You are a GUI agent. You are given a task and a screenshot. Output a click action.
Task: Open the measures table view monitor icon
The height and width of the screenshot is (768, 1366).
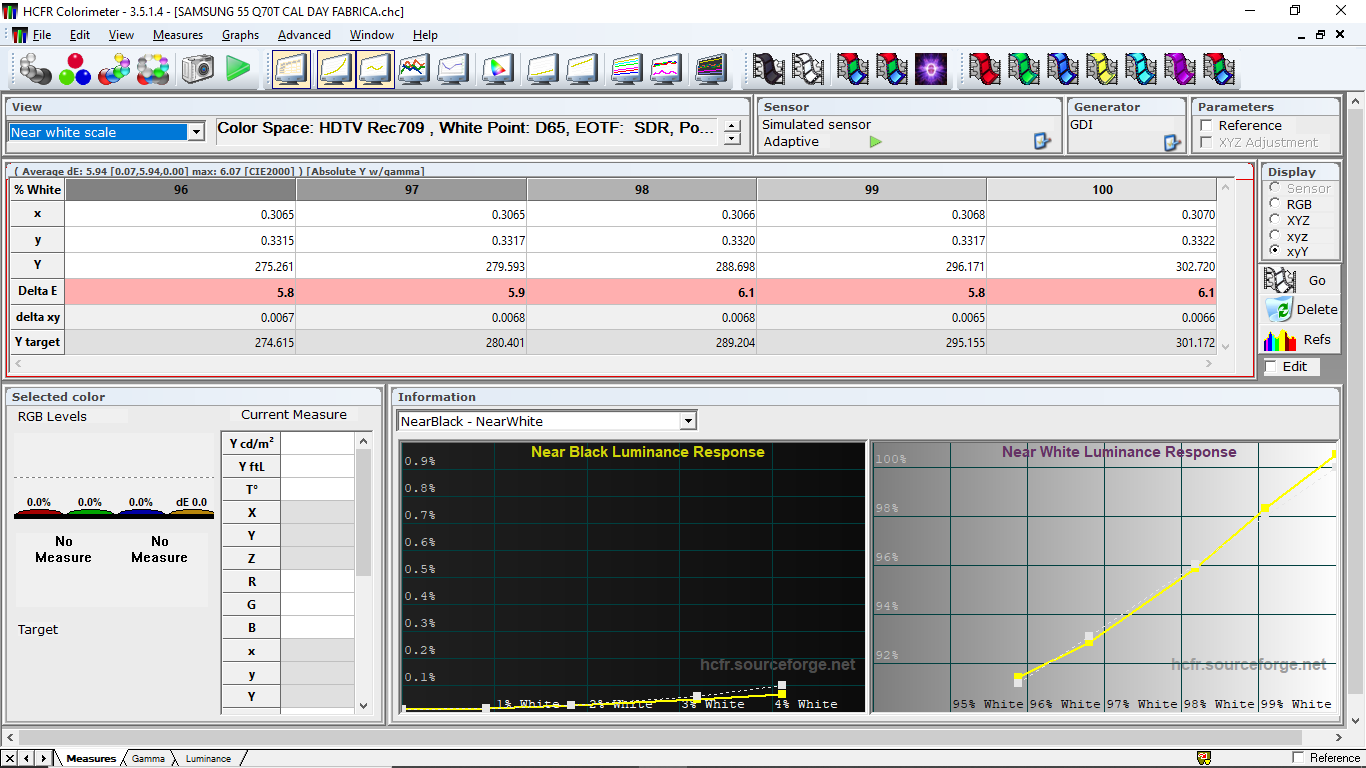(x=292, y=69)
